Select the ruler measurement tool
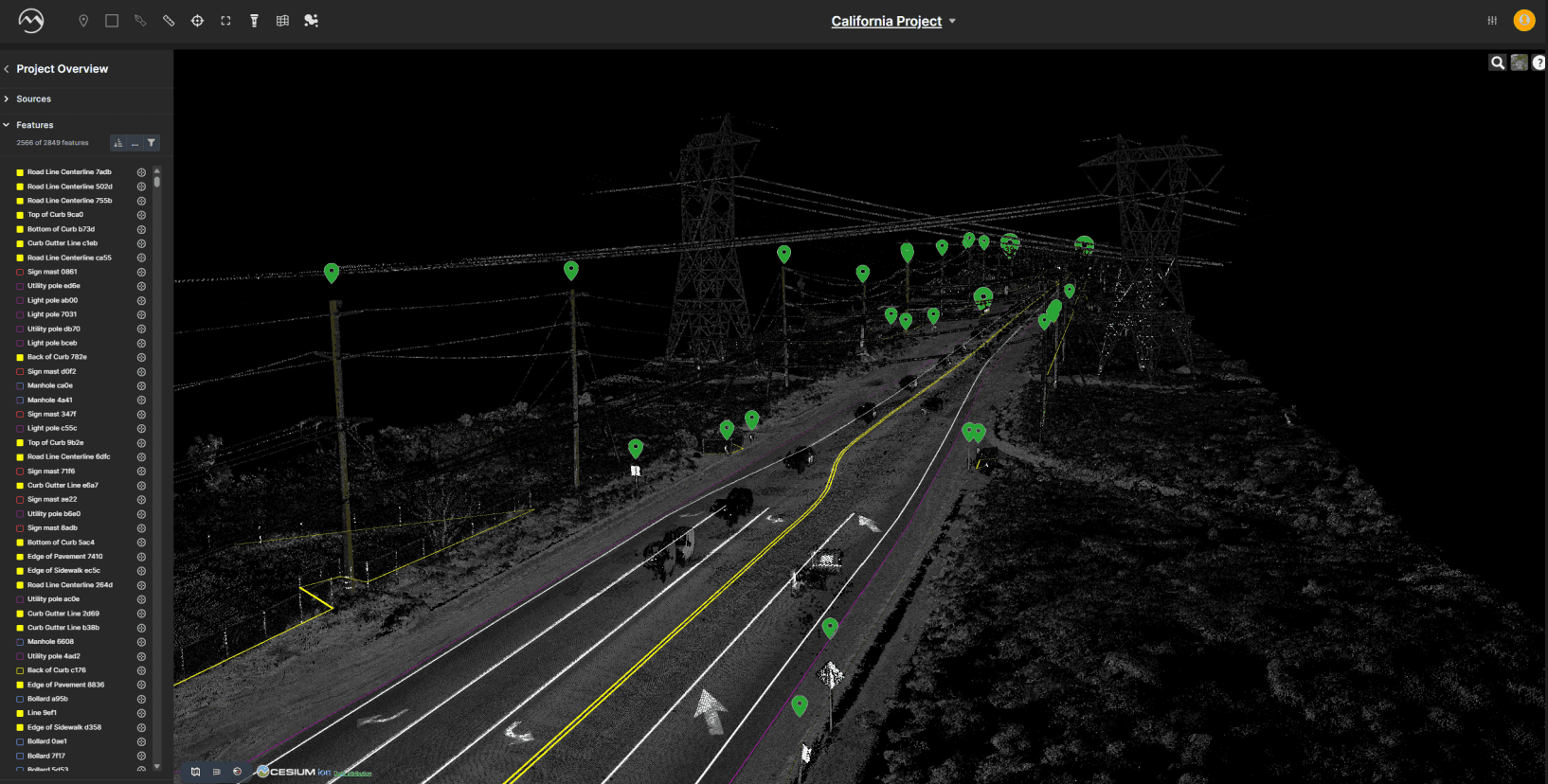 (169, 21)
